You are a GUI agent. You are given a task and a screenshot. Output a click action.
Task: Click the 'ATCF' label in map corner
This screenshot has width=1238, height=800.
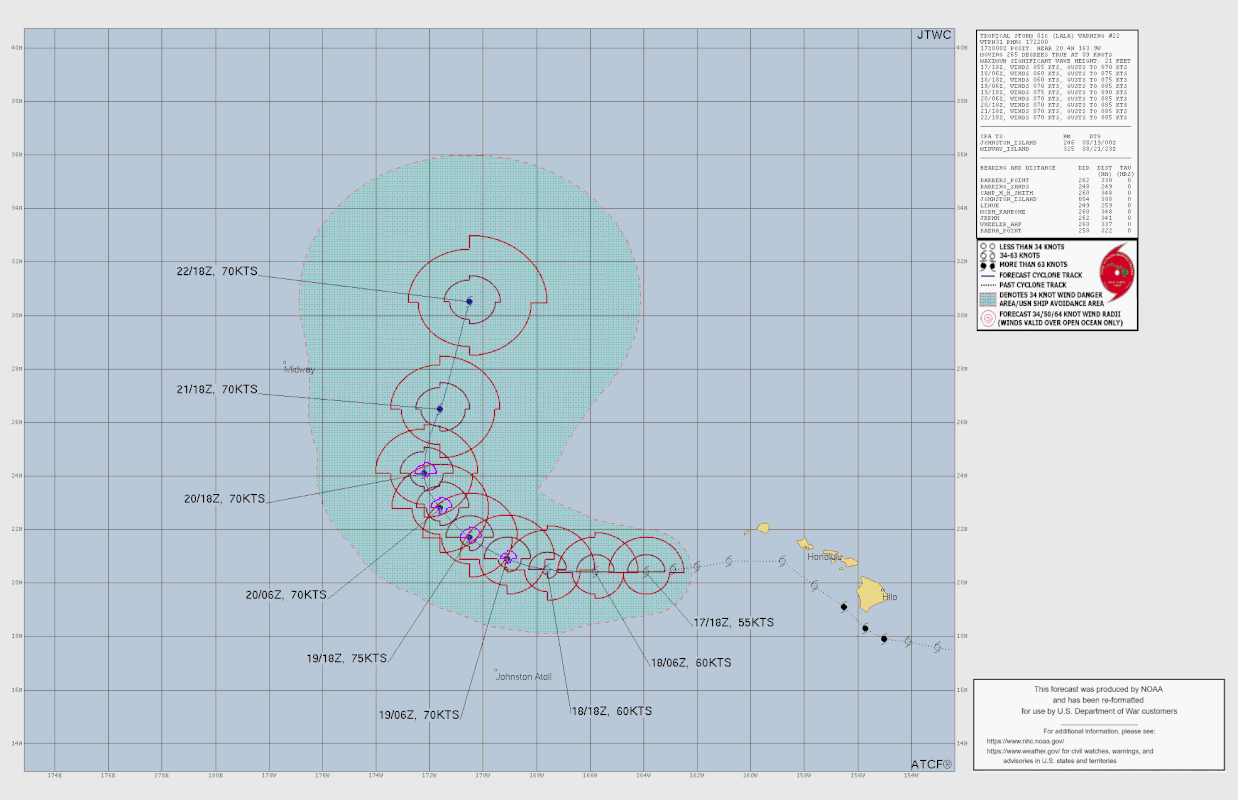tap(932, 764)
